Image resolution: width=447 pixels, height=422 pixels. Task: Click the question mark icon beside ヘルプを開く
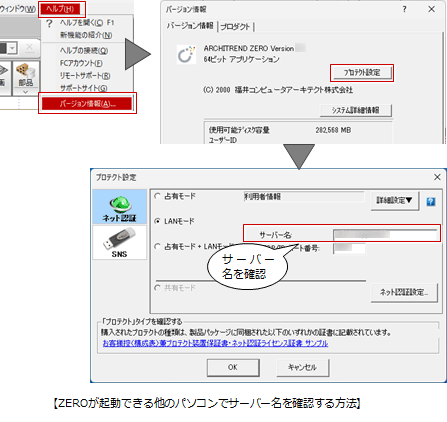49,23
